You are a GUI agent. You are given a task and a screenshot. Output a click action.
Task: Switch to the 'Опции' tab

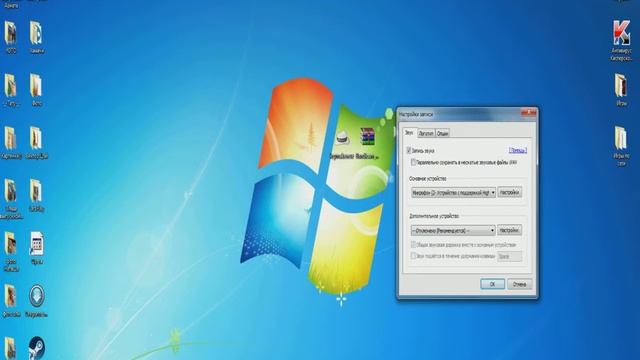coord(442,133)
